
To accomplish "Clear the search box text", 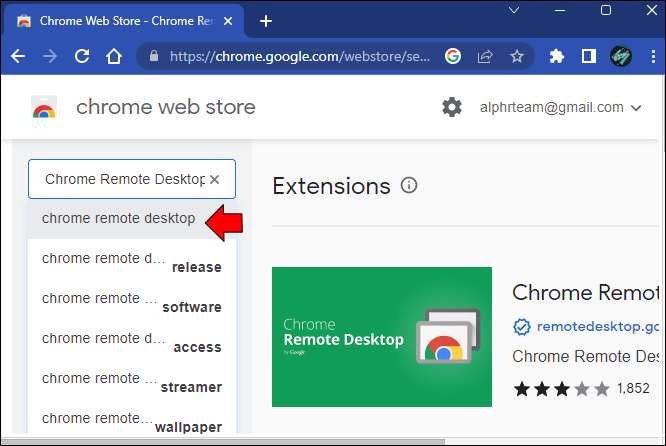I will (x=214, y=179).
